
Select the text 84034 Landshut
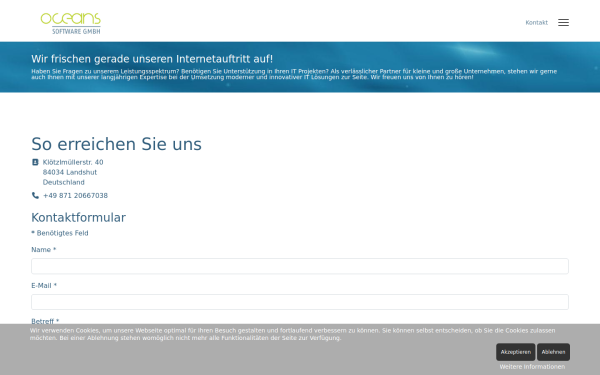(x=70, y=172)
